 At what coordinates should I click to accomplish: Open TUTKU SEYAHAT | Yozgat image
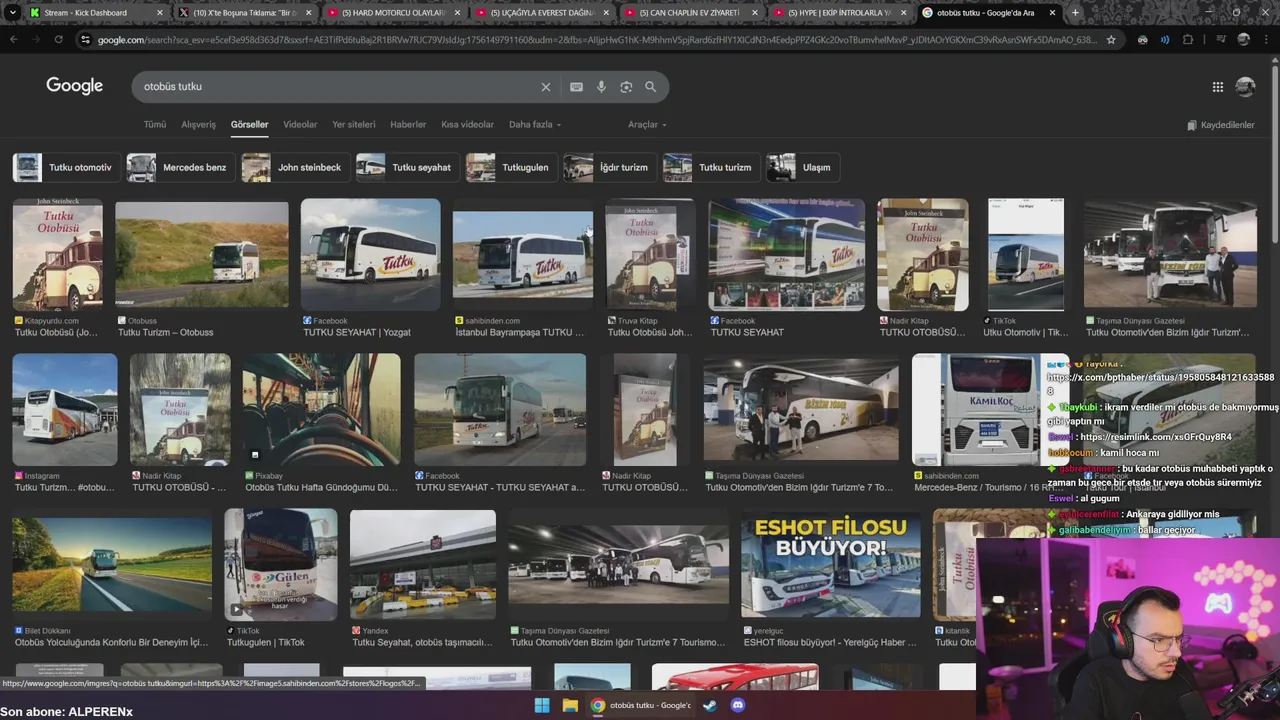(370, 255)
